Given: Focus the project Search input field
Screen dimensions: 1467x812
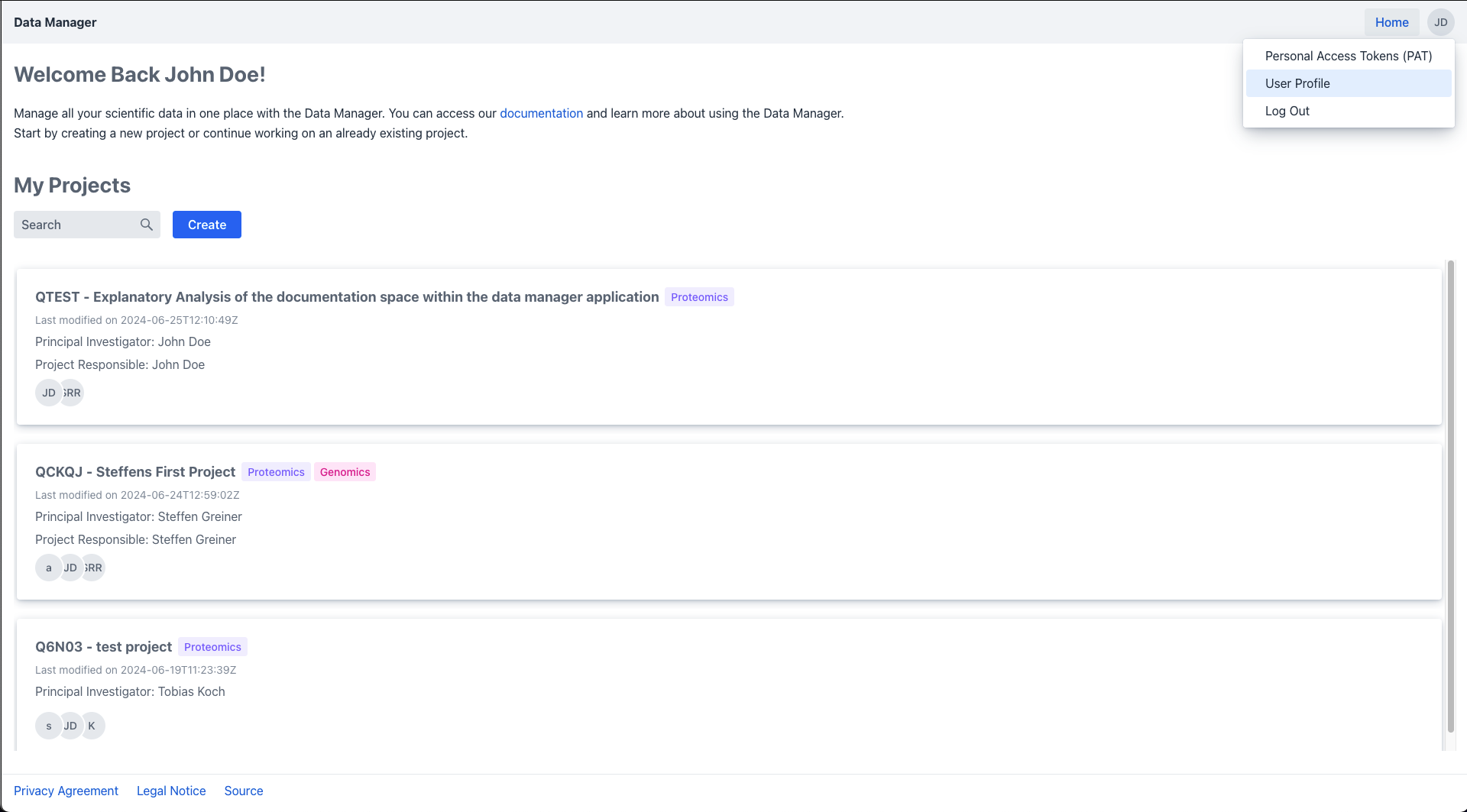Looking at the screenshot, I should [x=76, y=225].
